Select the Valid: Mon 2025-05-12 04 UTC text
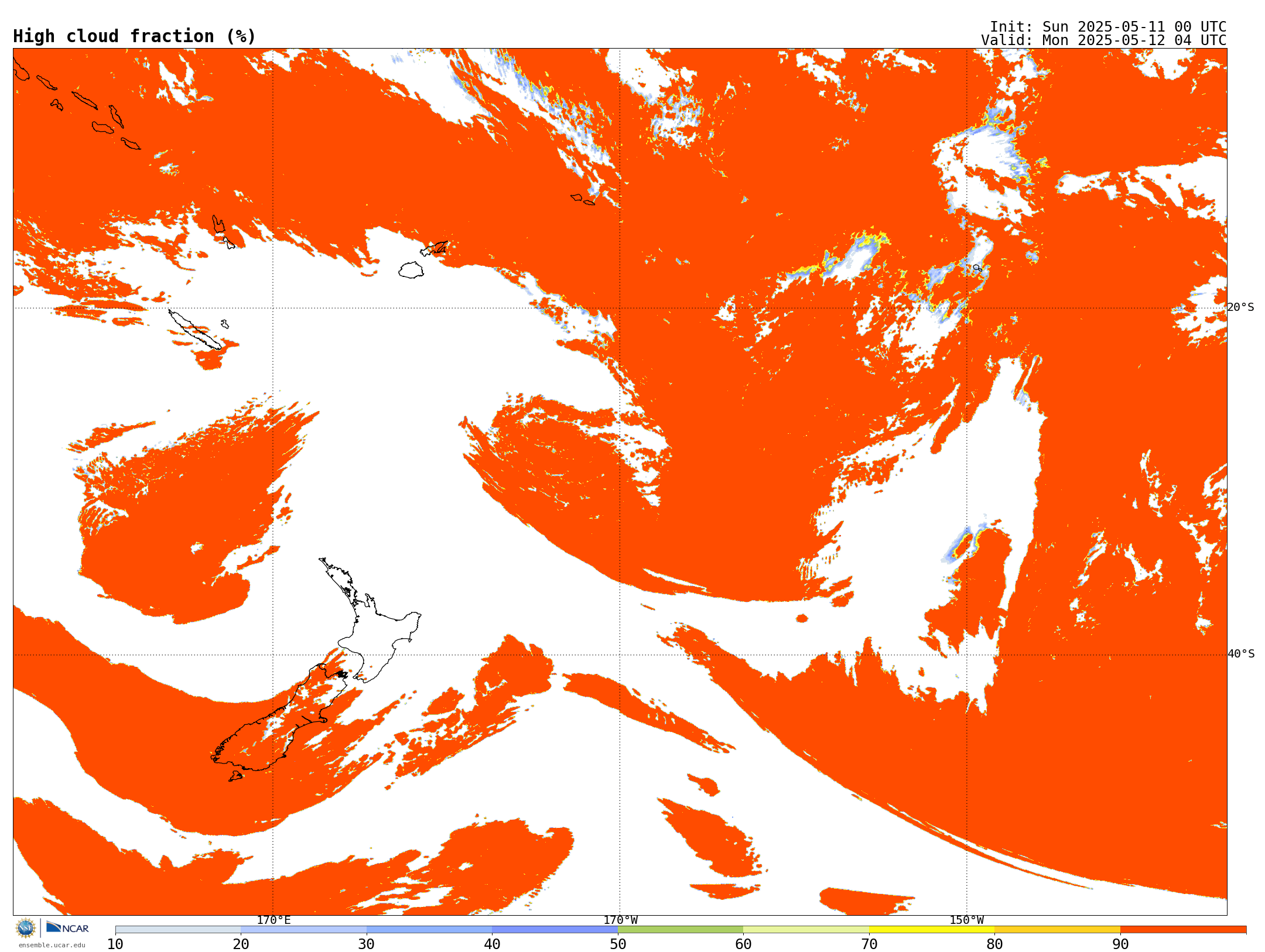Screen dimensions: 1265x952 click(1103, 40)
